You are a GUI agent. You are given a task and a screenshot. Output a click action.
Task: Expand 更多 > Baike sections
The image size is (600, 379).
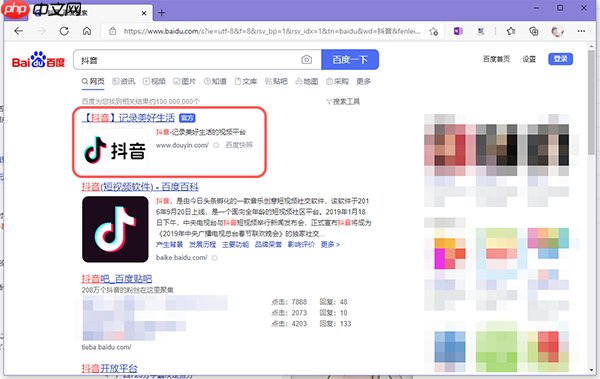click(330, 245)
